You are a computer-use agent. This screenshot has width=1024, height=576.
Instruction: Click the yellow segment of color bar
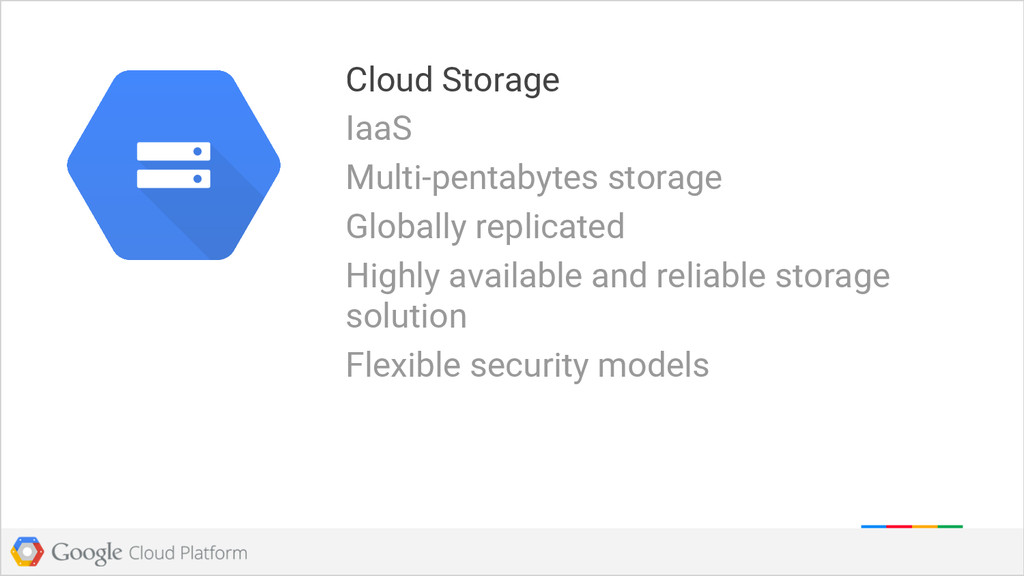click(925, 526)
